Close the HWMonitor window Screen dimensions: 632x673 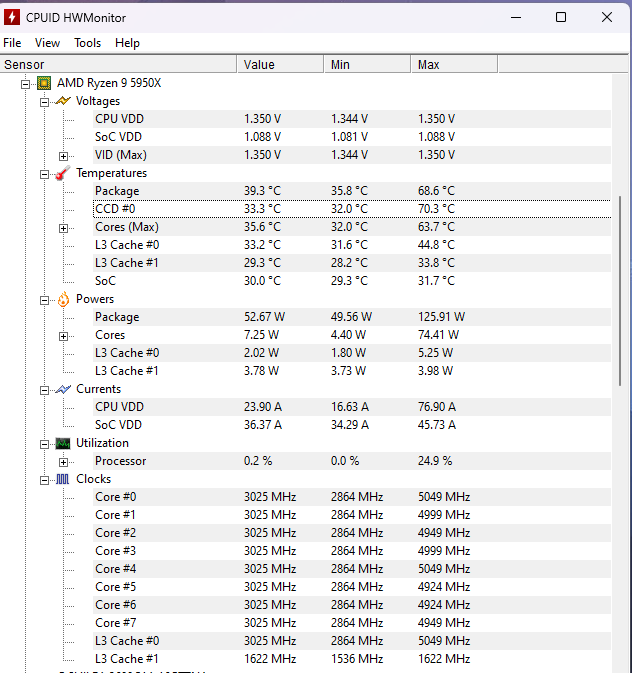point(607,18)
